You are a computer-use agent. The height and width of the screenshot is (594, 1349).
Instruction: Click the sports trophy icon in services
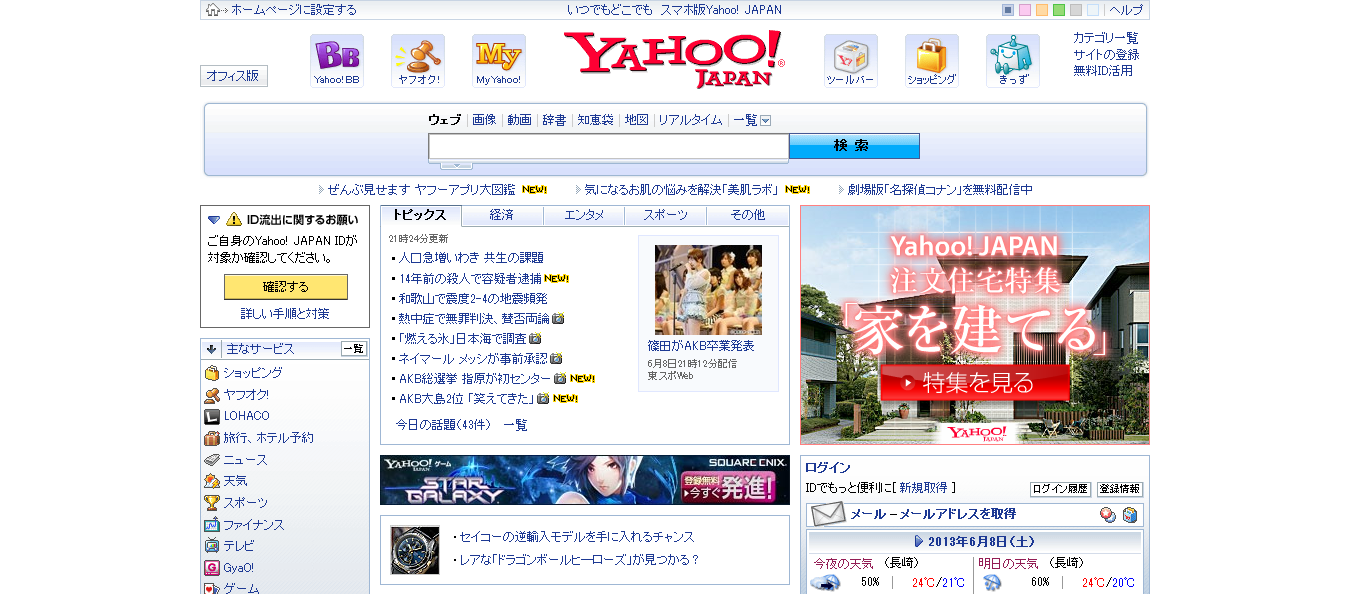click(x=212, y=503)
